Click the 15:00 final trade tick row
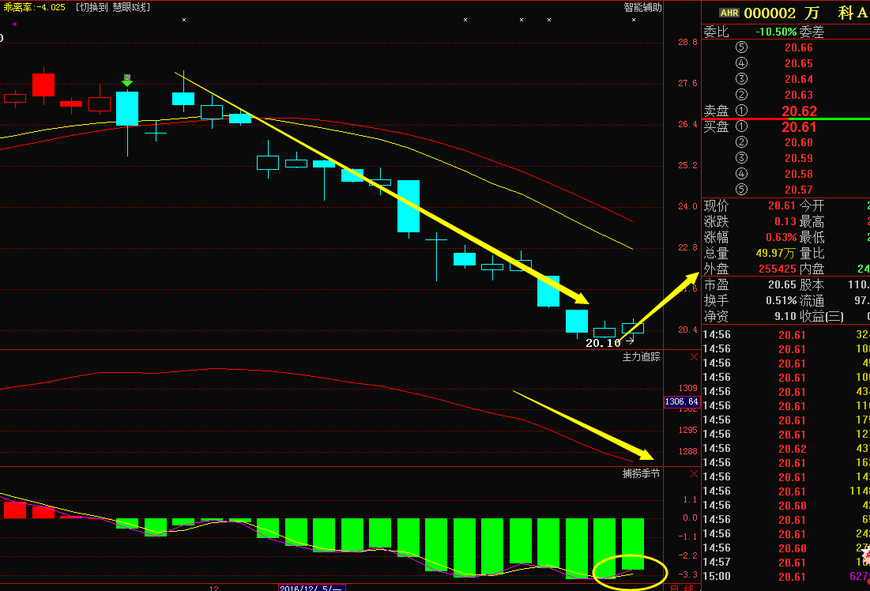This screenshot has width=870, height=591. point(786,577)
